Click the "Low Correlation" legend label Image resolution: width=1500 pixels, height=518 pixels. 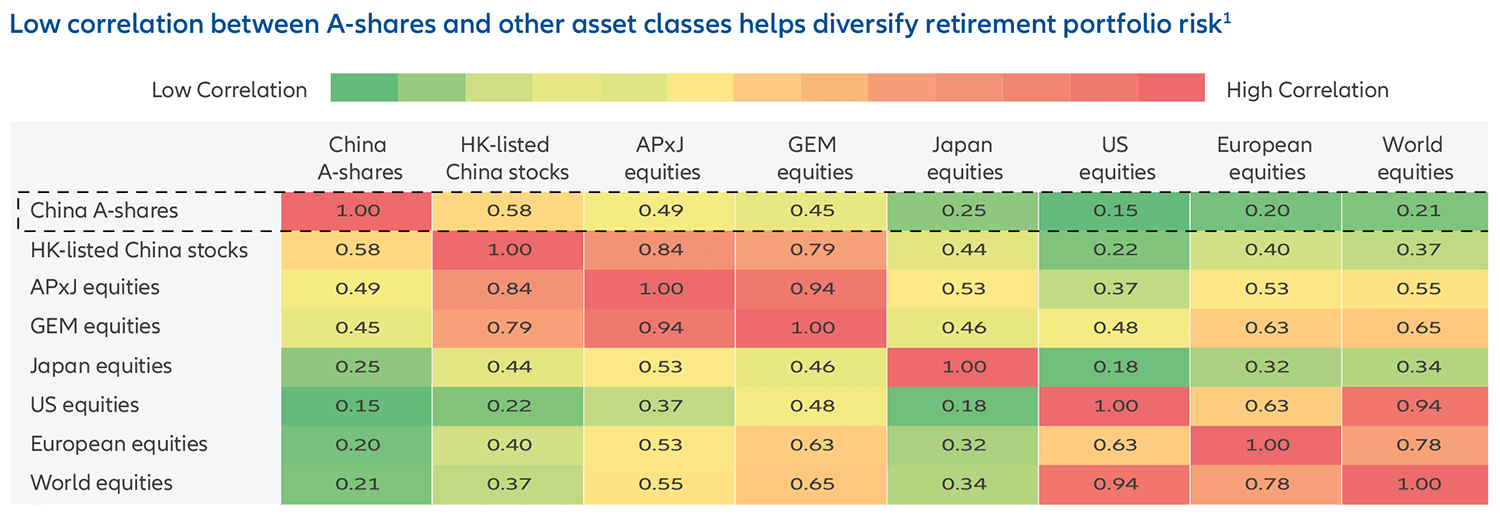[x=229, y=90]
